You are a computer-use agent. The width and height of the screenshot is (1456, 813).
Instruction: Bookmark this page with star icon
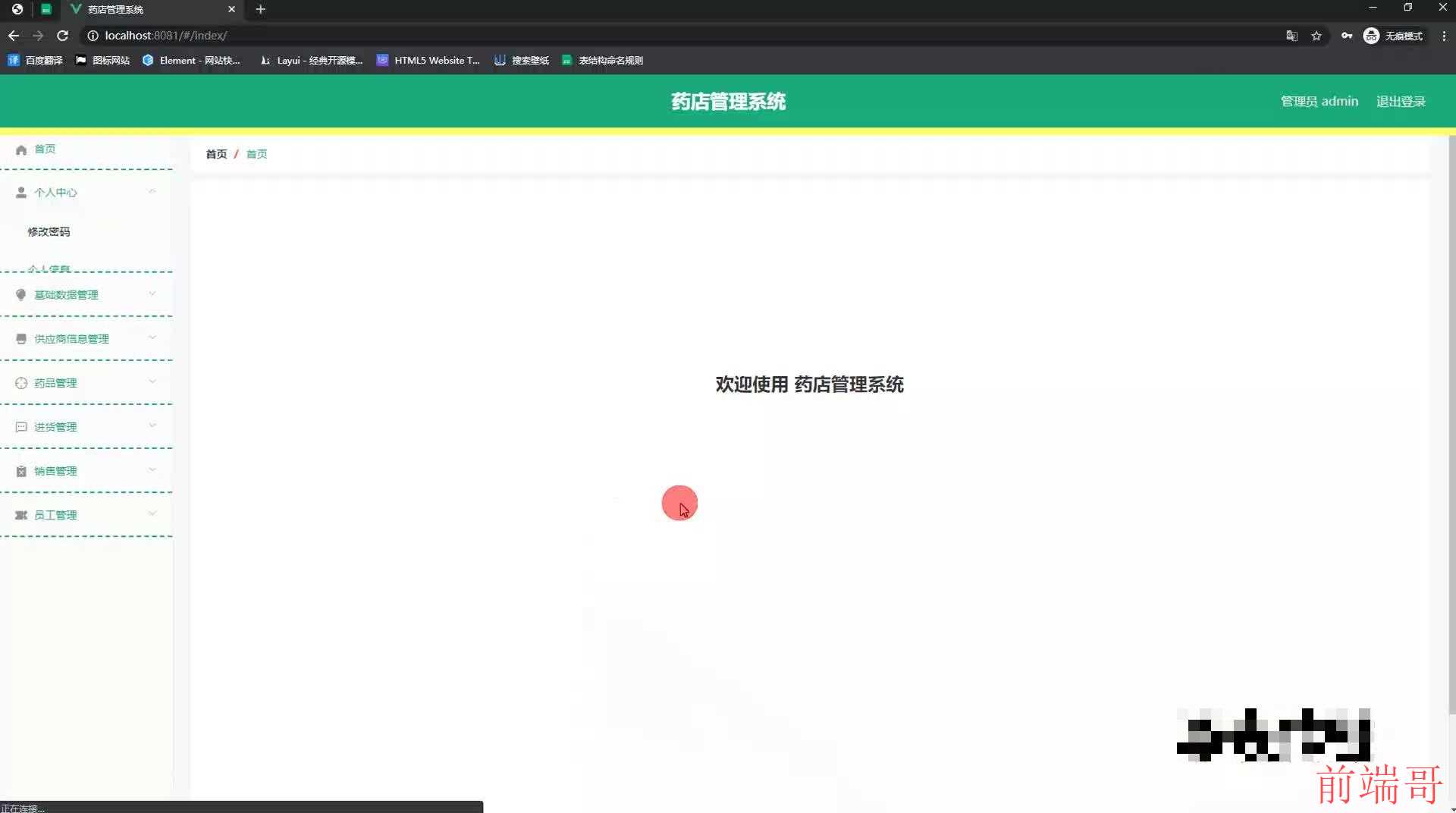(1316, 36)
